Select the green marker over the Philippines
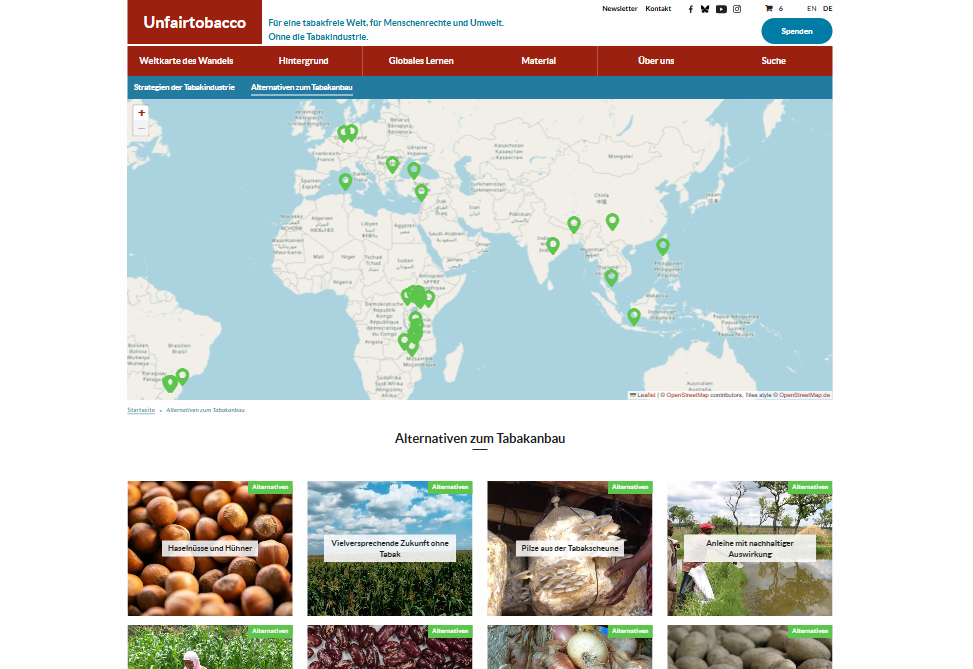 (663, 246)
